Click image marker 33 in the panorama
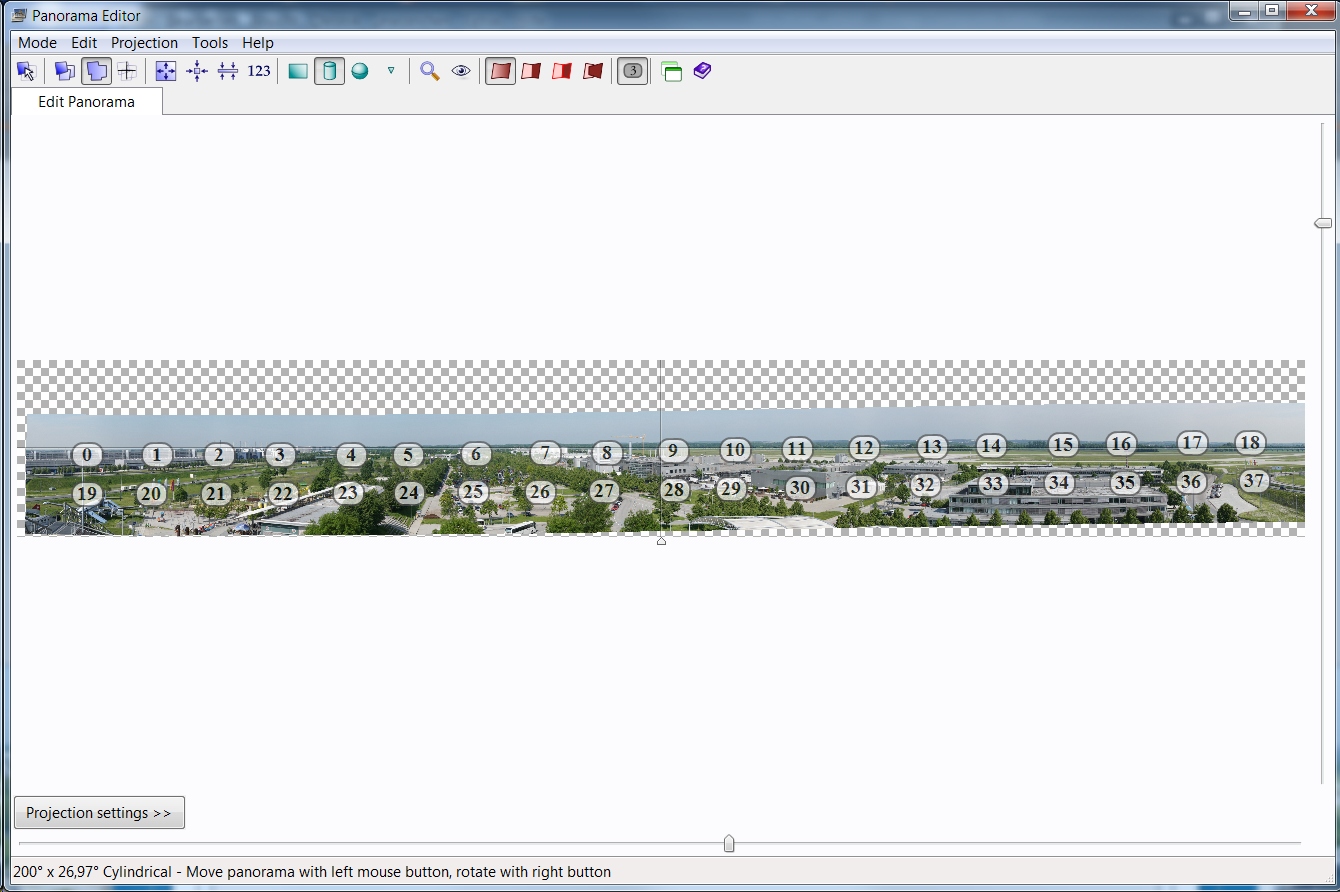The image size is (1340, 892). [x=991, y=484]
